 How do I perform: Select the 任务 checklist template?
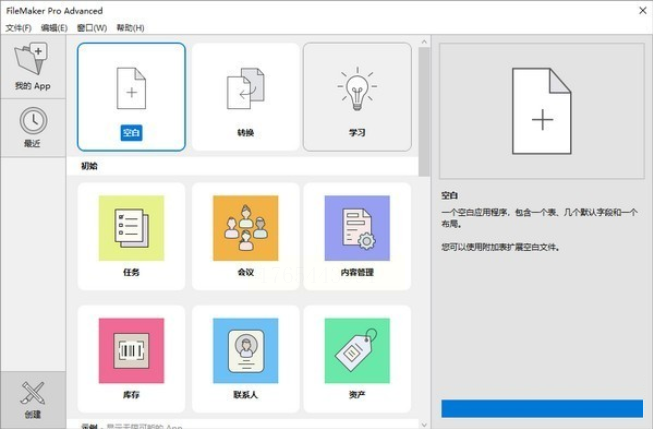pyautogui.click(x=131, y=236)
